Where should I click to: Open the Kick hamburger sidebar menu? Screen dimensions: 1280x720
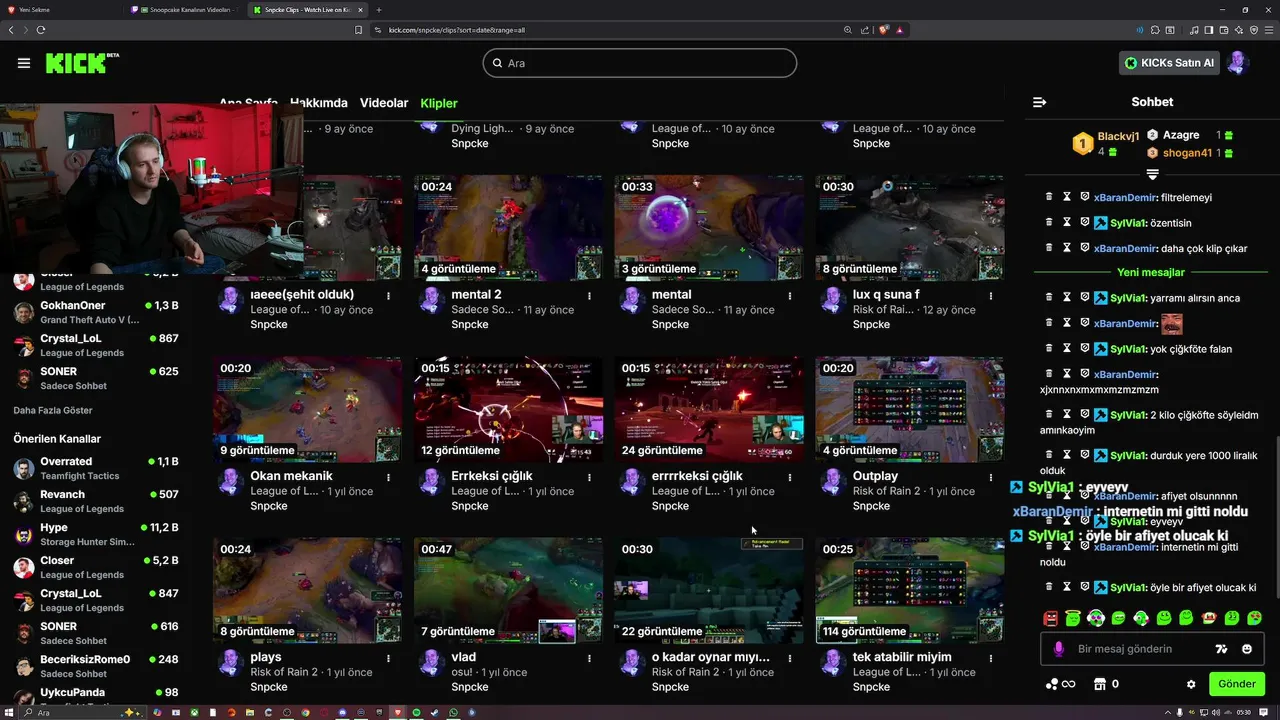24,63
